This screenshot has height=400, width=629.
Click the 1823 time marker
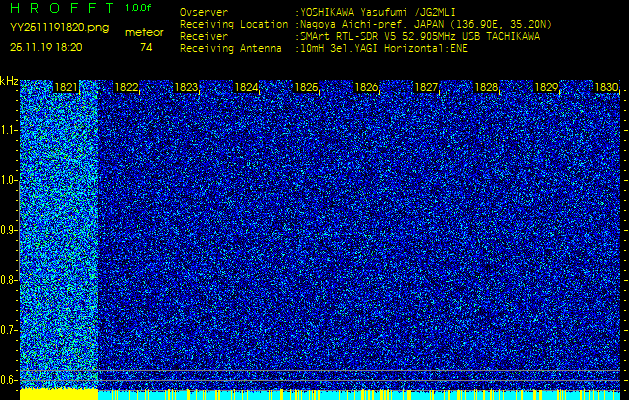(x=186, y=87)
